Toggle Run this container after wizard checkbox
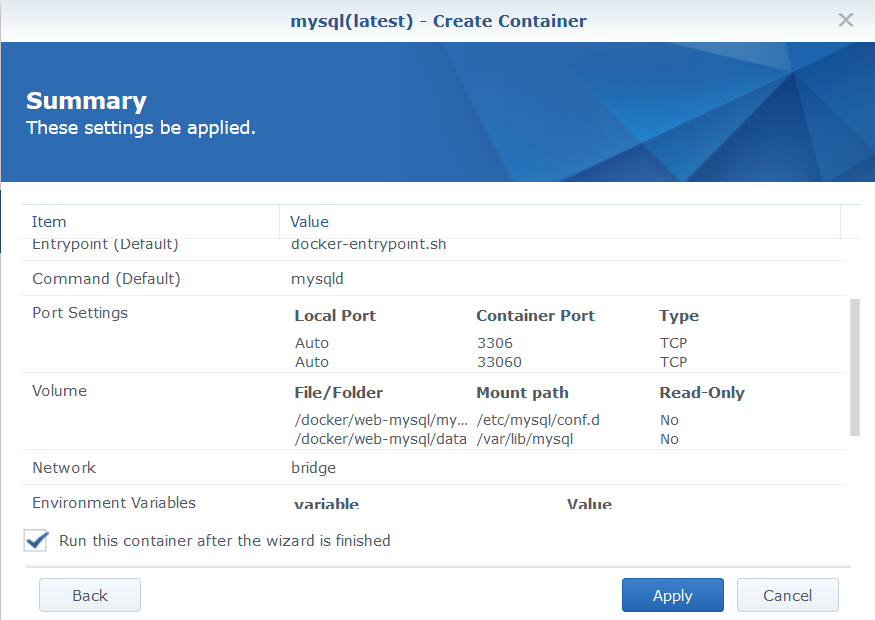This screenshot has width=875, height=620. tap(36, 540)
